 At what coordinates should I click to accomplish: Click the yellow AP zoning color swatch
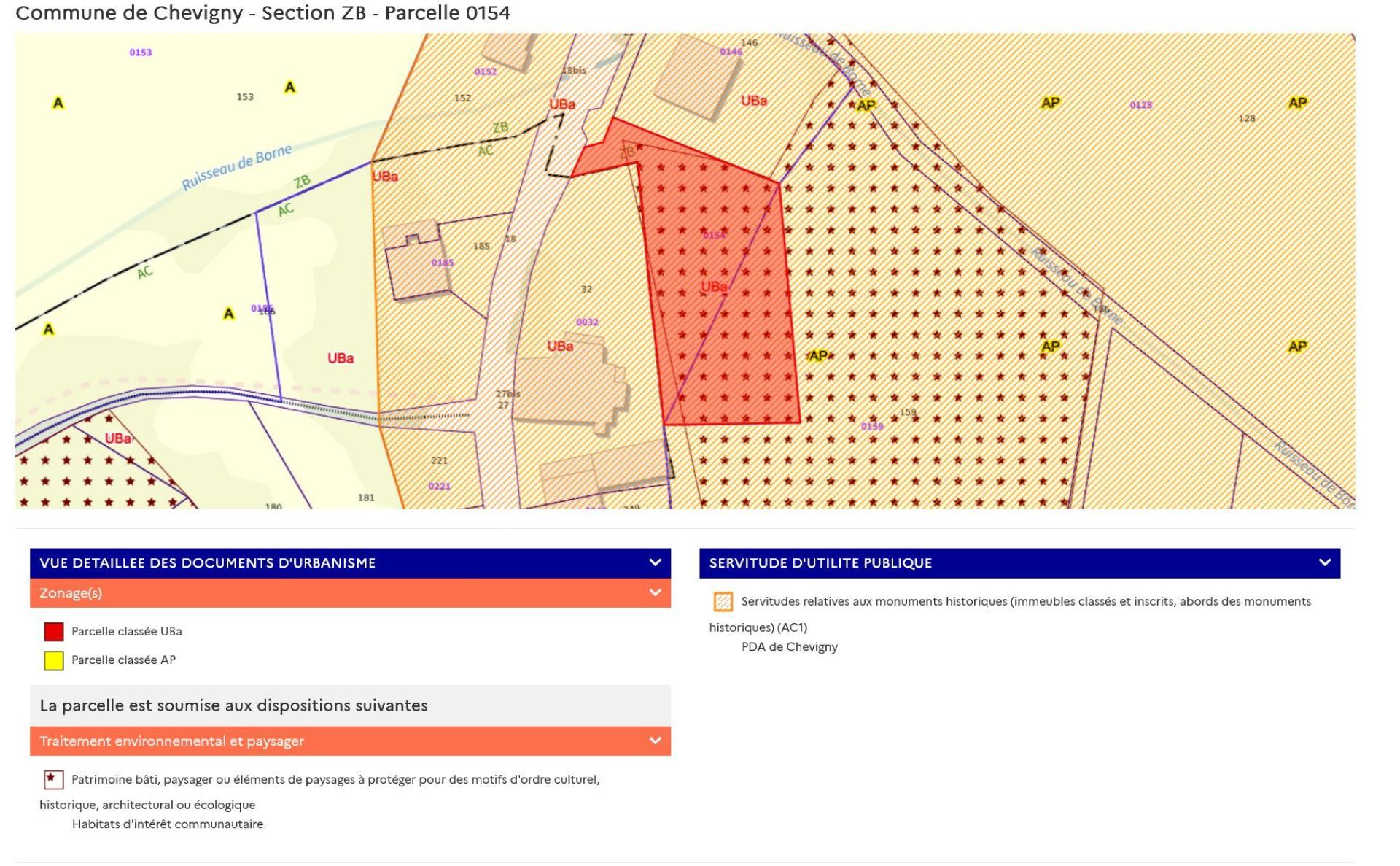pyautogui.click(x=54, y=660)
